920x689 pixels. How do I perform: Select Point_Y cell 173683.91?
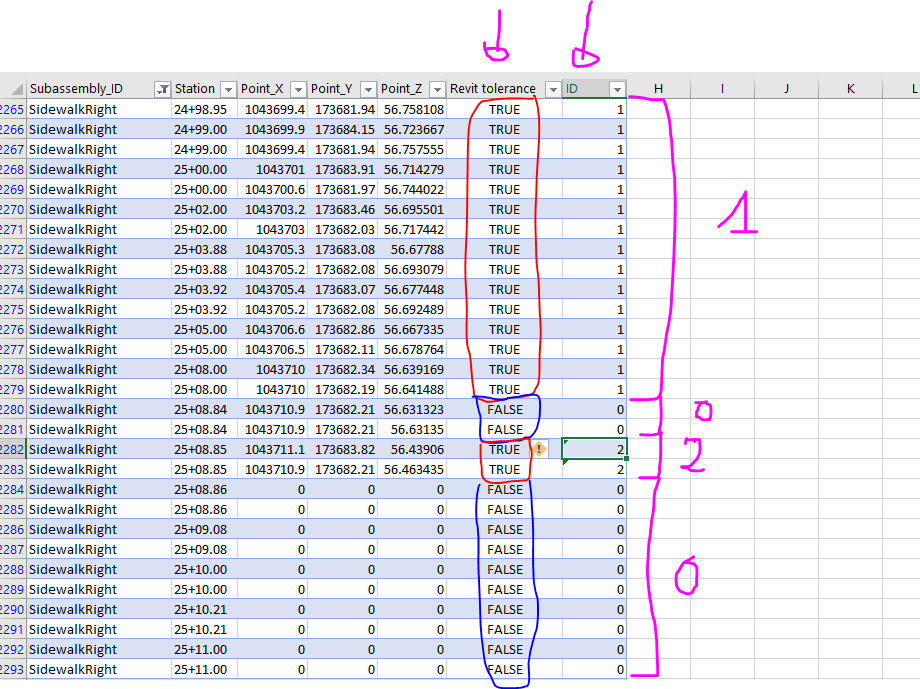tap(342, 170)
